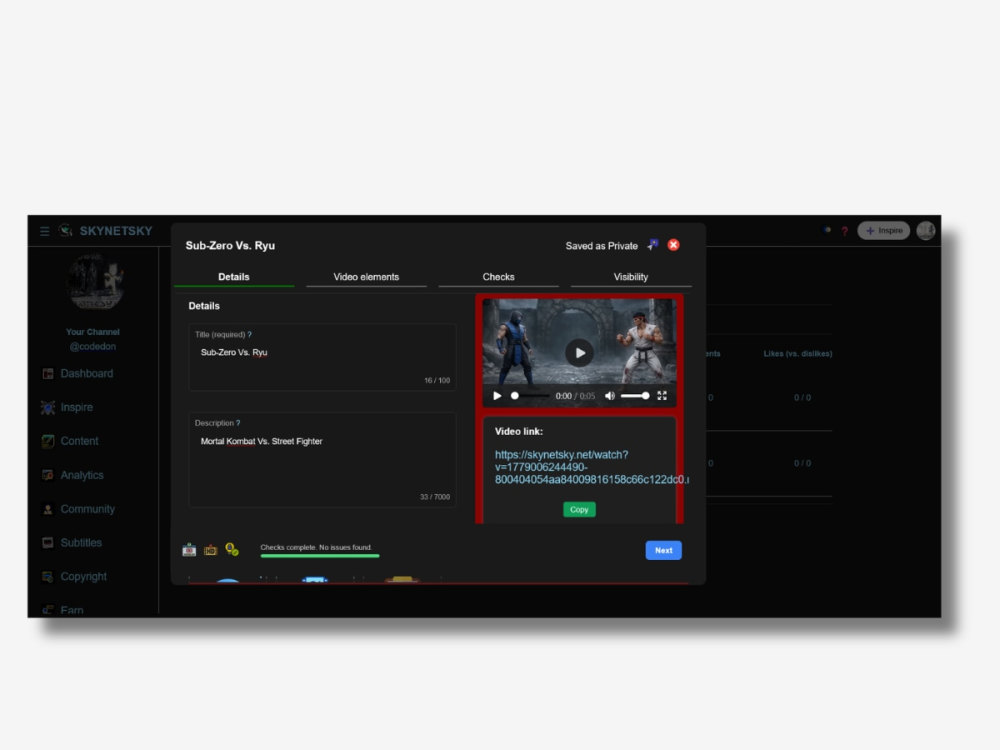Click the upload status icon in dialog footer
Screen dimensions: 1000x750
pos(189,550)
